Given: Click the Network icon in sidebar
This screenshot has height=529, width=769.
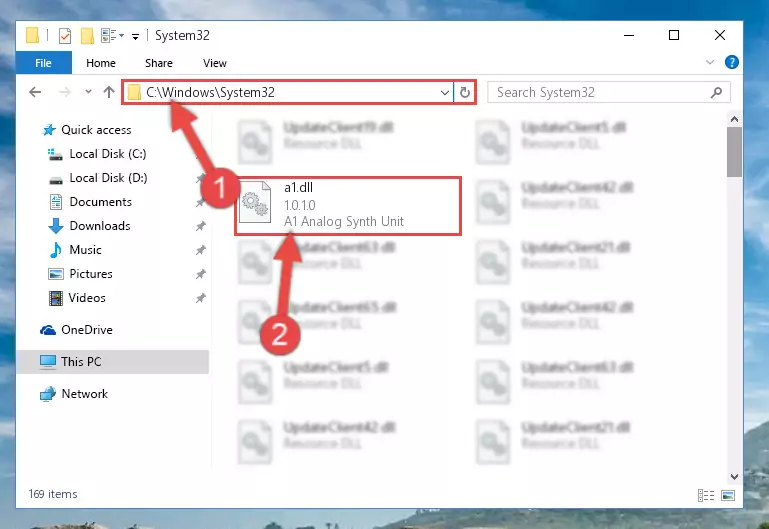Looking at the screenshot, I should point(48,394).
